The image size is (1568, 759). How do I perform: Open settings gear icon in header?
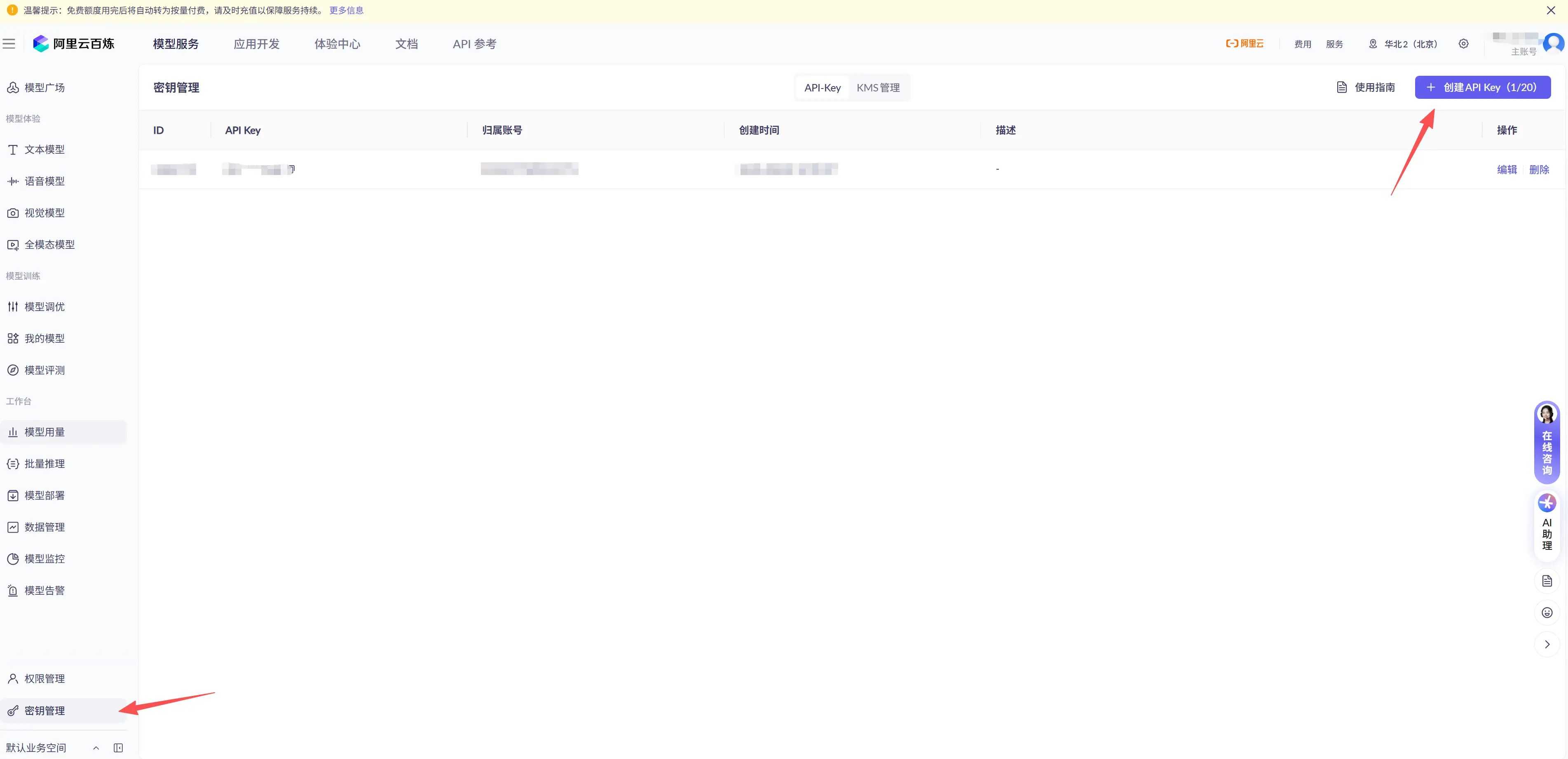click(x=1463, y=44)
